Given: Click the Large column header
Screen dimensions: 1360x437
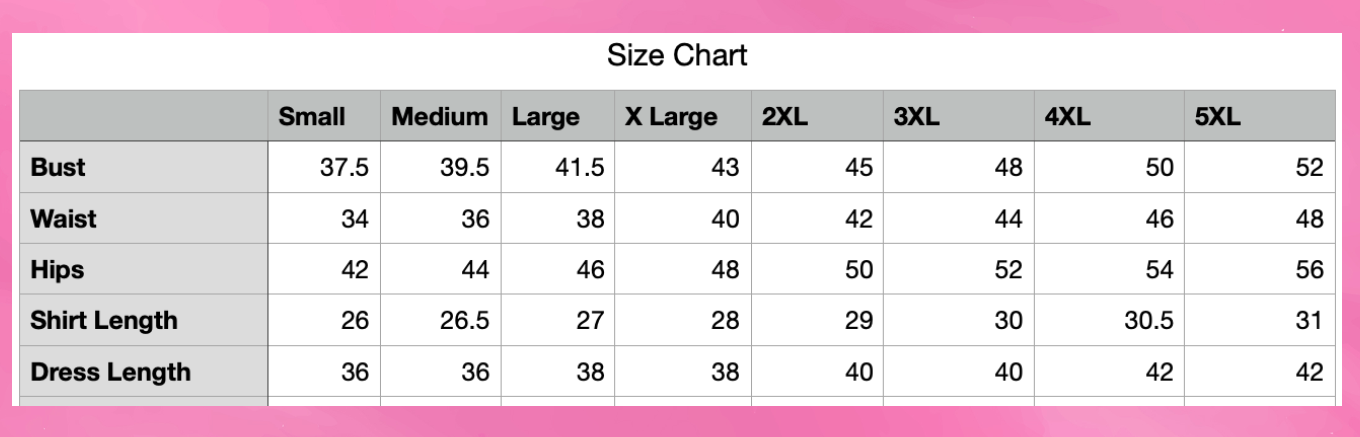Looking at the screenshot, I should click(546, 117).
